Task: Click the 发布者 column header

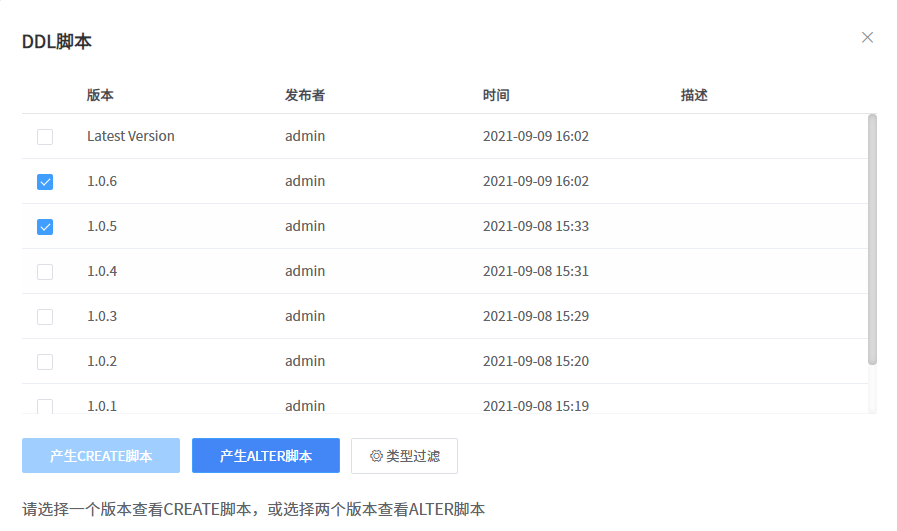Action: pos(305,95)
